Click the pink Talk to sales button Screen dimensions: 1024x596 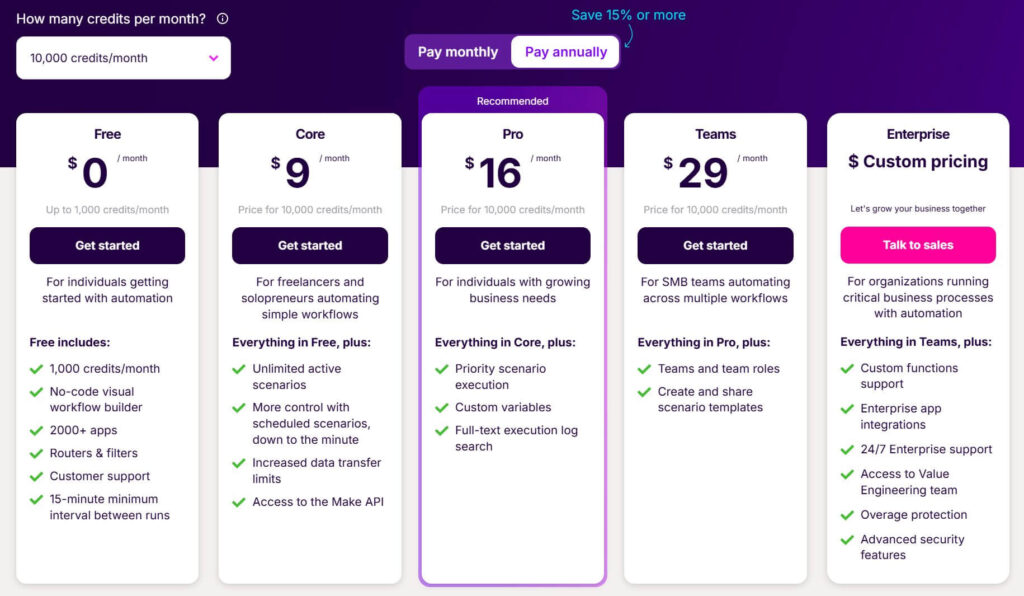tap(918, 245)
